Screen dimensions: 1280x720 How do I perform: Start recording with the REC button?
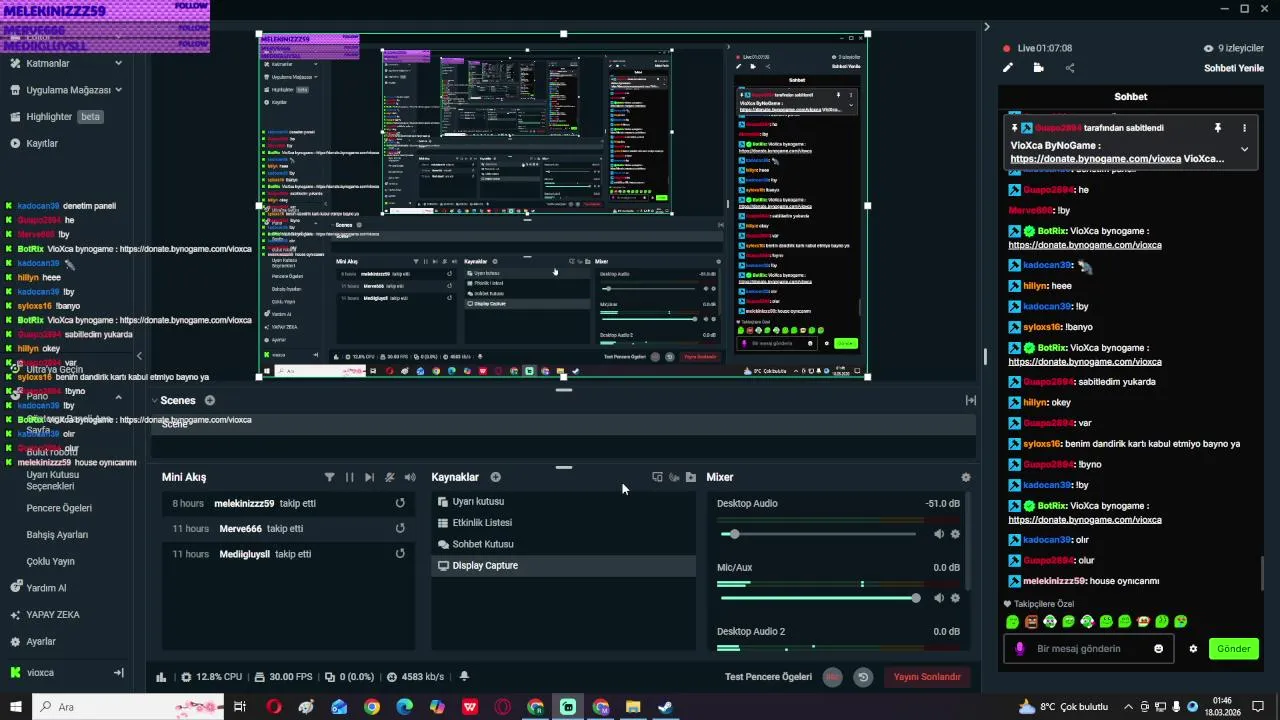tap(832, 677)
